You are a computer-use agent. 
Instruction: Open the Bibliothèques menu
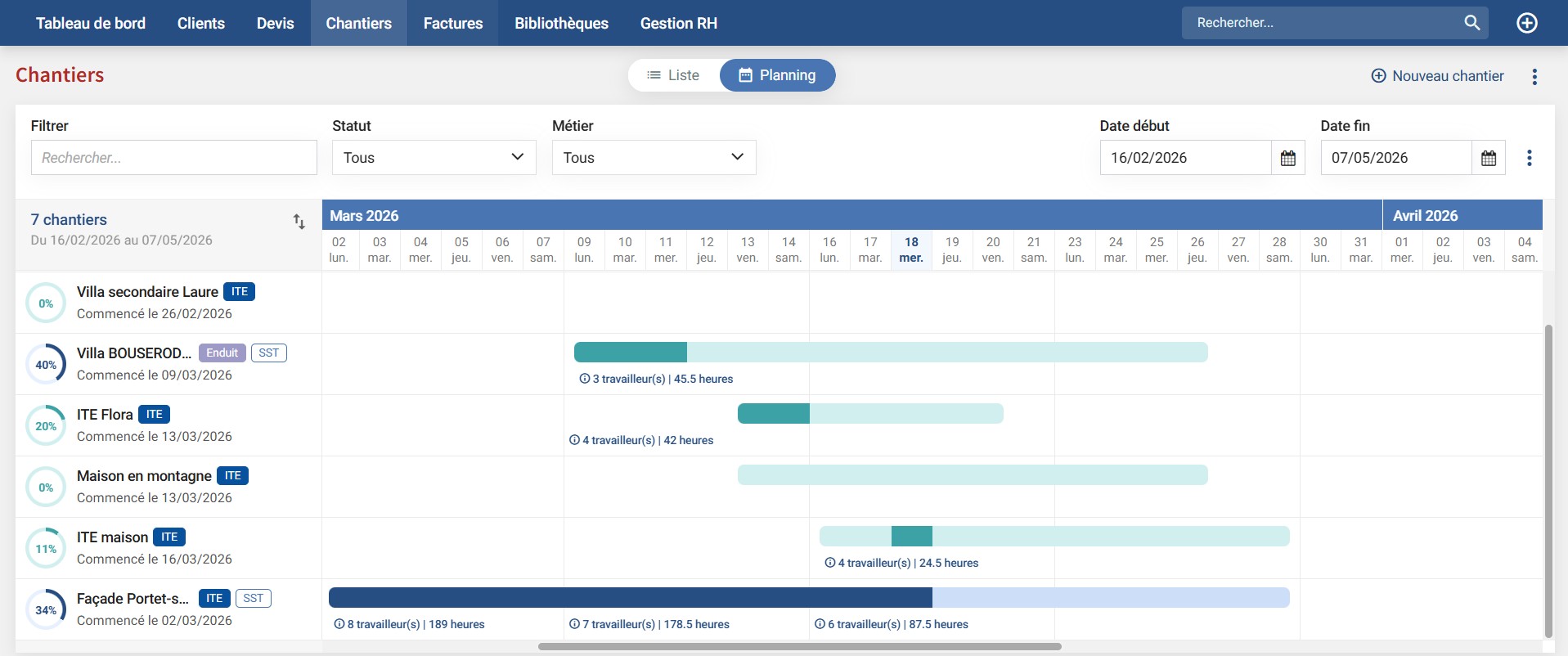click(x=561, y=23)
